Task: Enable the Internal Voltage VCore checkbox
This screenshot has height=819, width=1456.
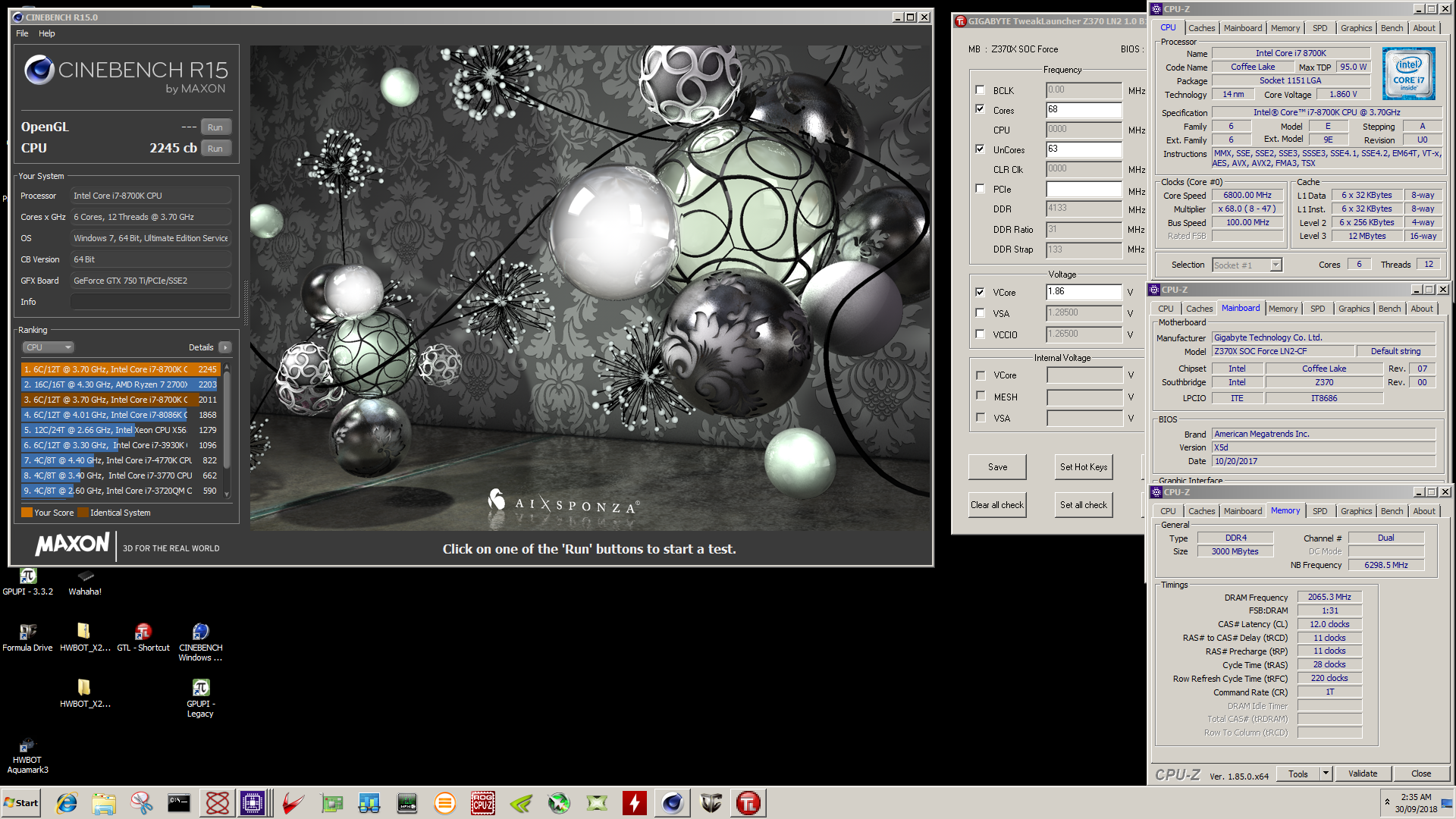Action: coord(981,375)
